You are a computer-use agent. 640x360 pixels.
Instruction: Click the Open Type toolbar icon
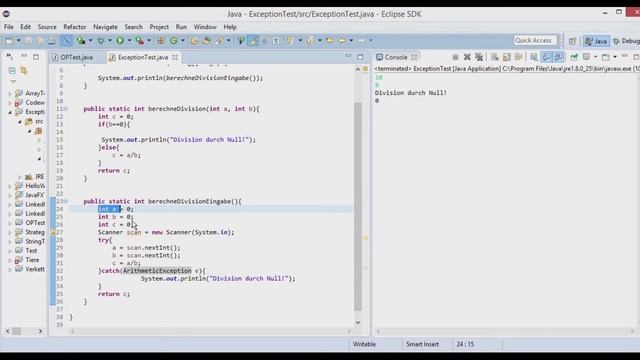tap(194, 40)
